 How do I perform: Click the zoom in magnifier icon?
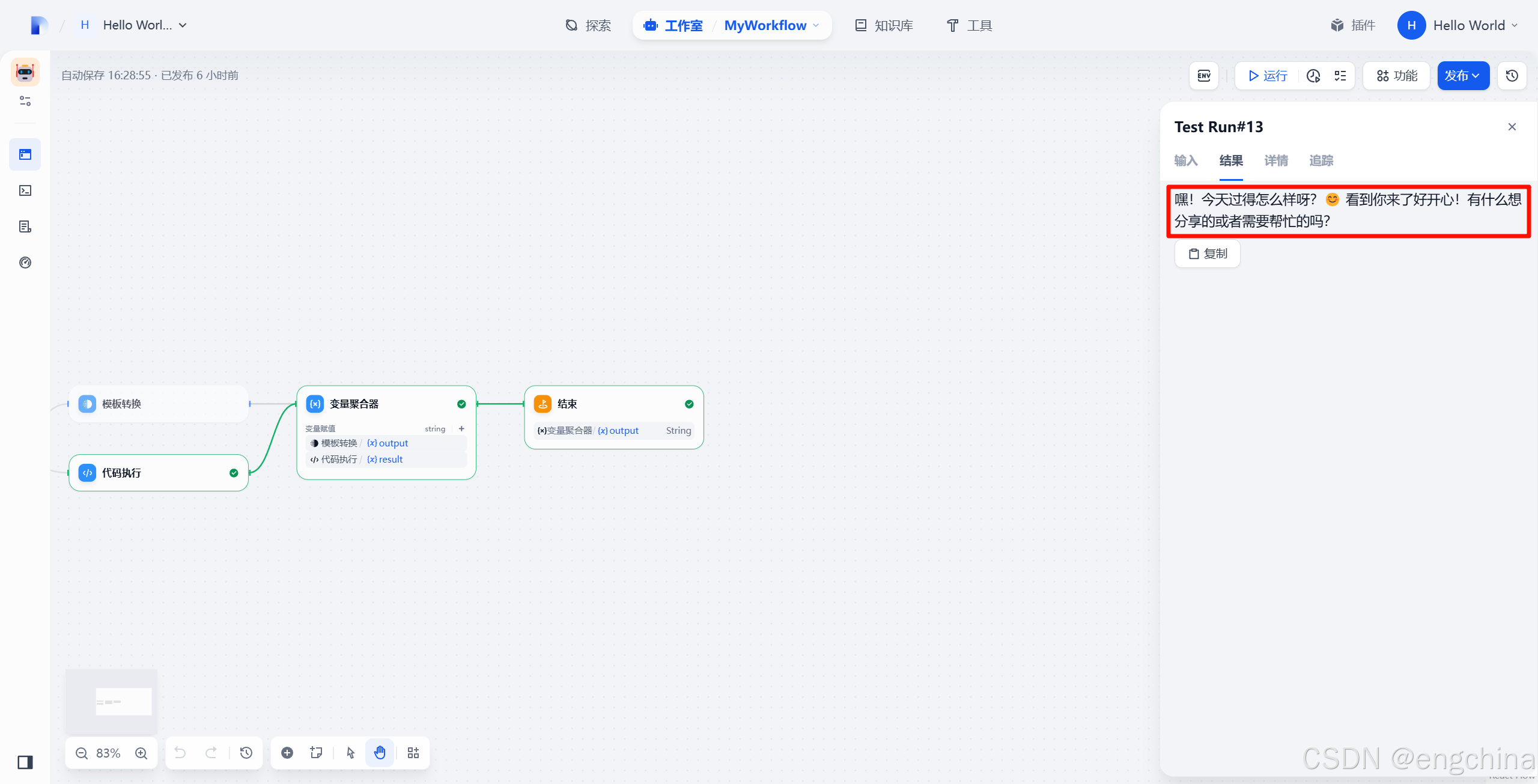click(141, 753)
